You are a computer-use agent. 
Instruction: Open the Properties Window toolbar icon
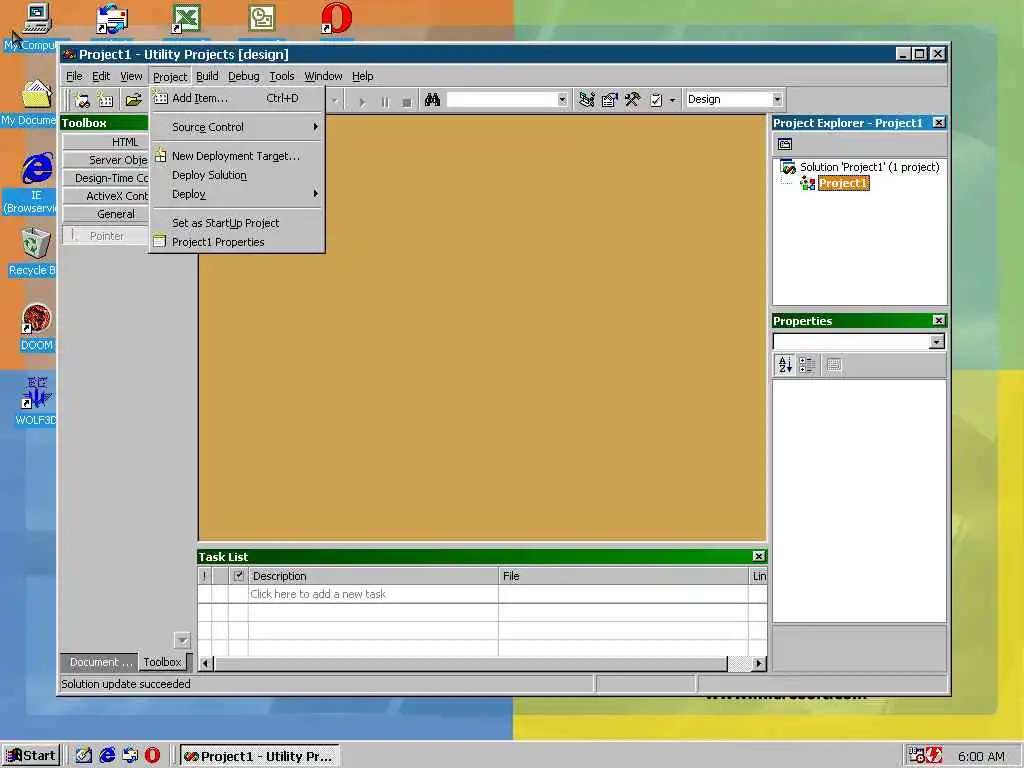click(x=609, y=100)
